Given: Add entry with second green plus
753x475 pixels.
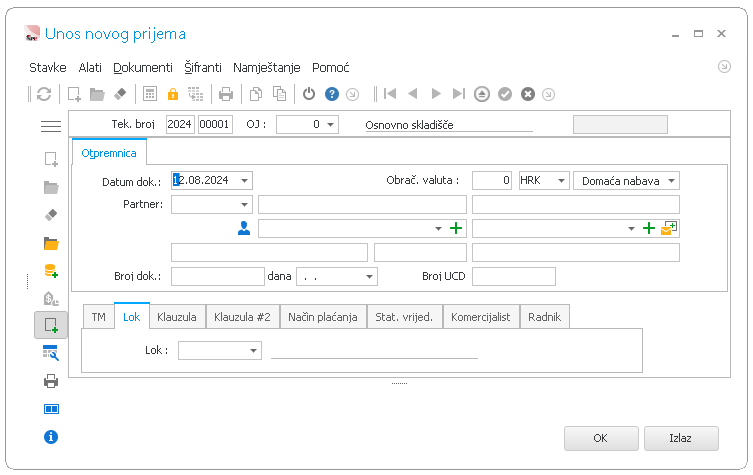Looking at the screenshot, I should pos(649,228).
